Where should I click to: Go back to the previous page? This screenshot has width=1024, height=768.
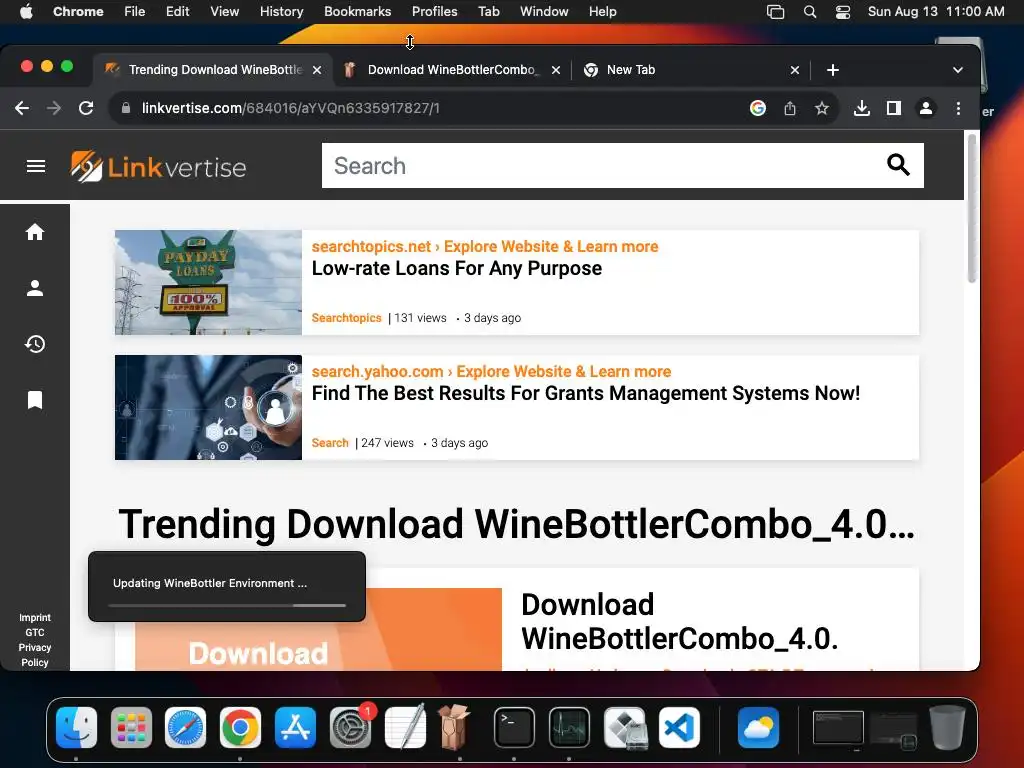coord(22,108)
